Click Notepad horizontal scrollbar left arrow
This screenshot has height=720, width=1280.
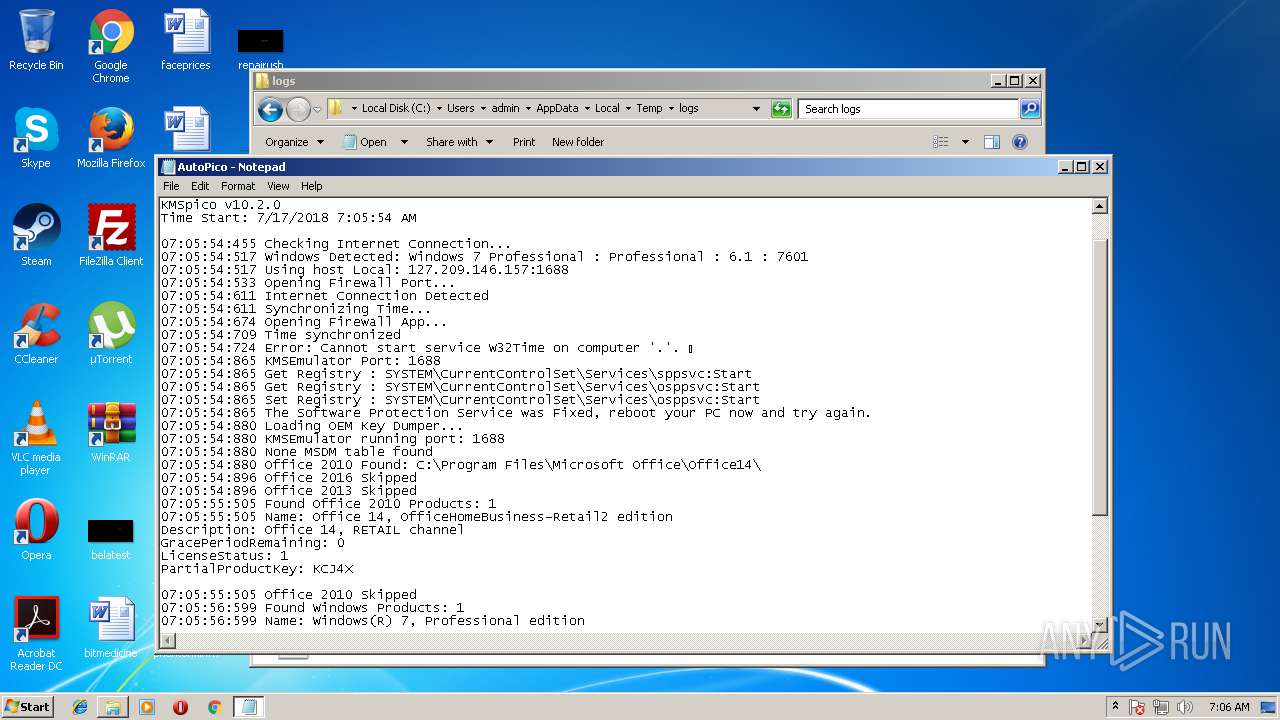point(168,640)
